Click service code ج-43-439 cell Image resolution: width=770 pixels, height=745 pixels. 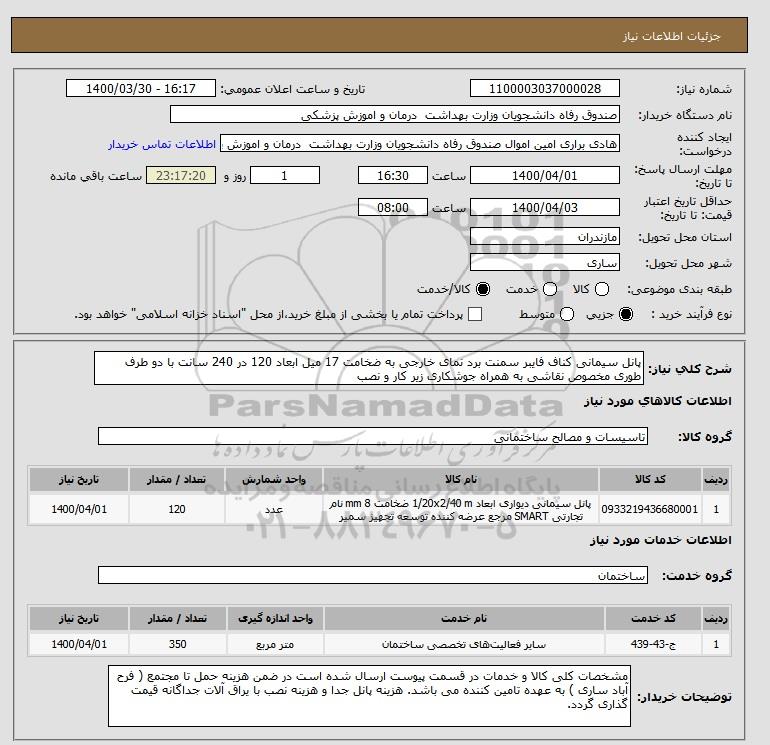[653, 644]
